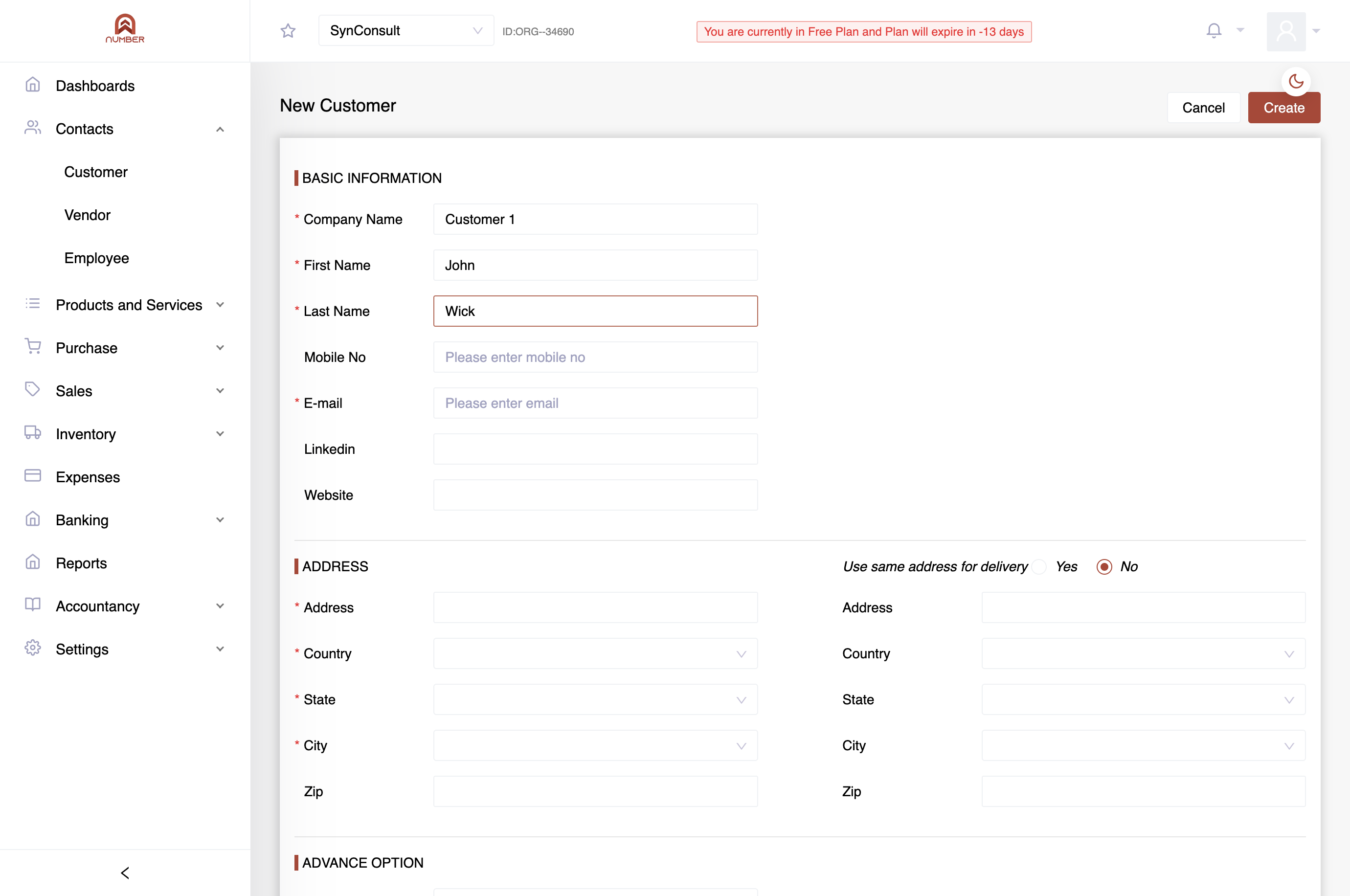Click the Purchase cart icon
This screenshot has height=896, width=1350.
[33, 347]
